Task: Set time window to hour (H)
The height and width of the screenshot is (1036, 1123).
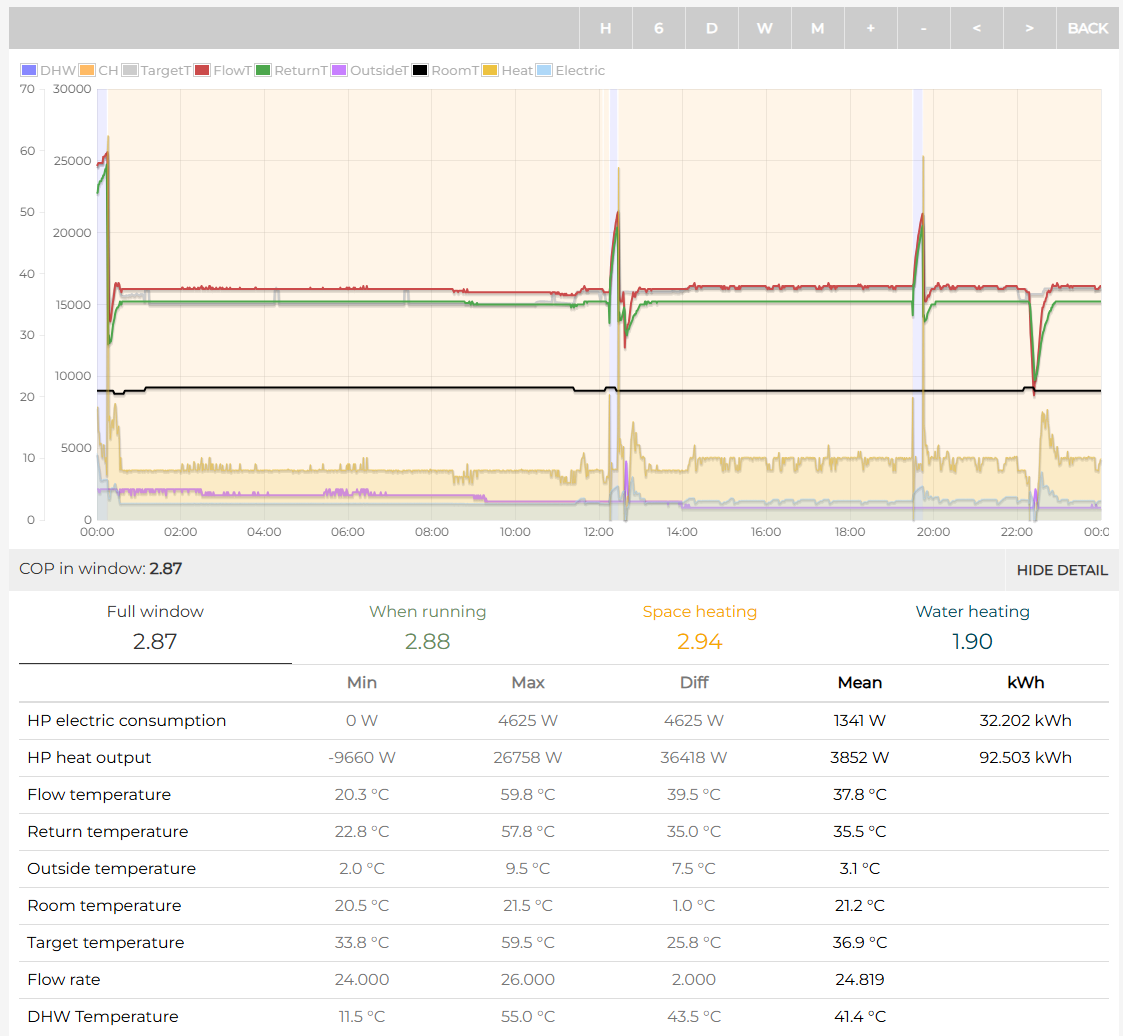Action: tap(605, 28)
